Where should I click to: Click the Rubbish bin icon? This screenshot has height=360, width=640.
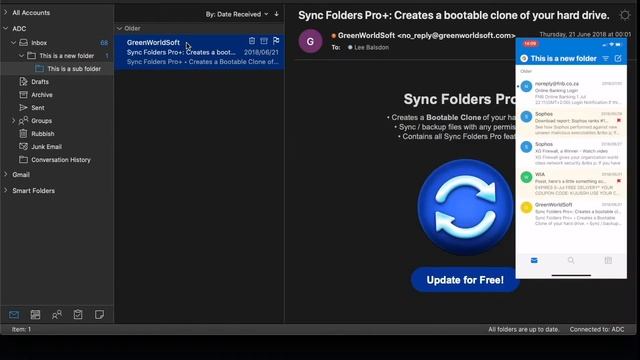click(24, 133)
